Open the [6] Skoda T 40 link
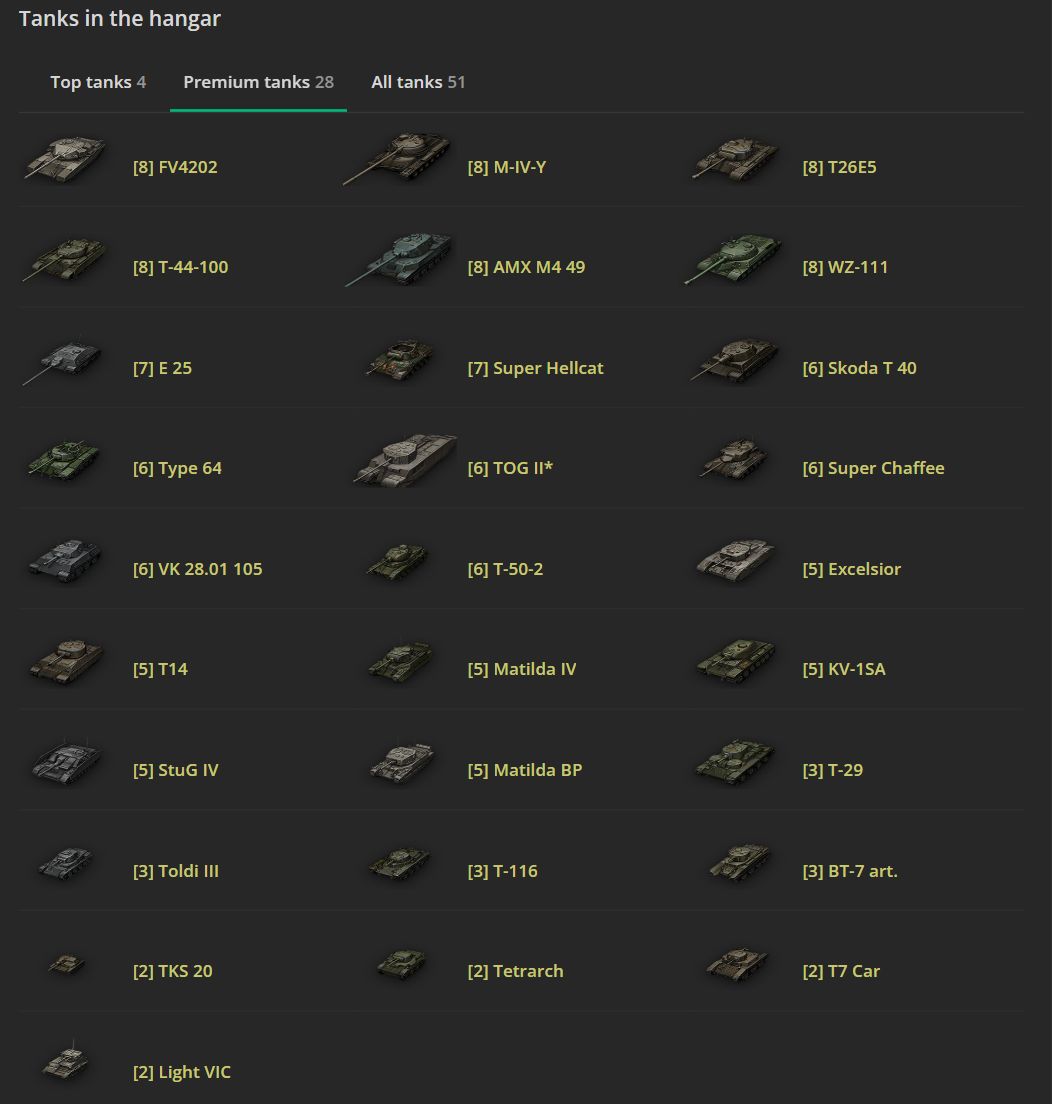This screenshot has width=1052, height=1104. coord(859,368)
